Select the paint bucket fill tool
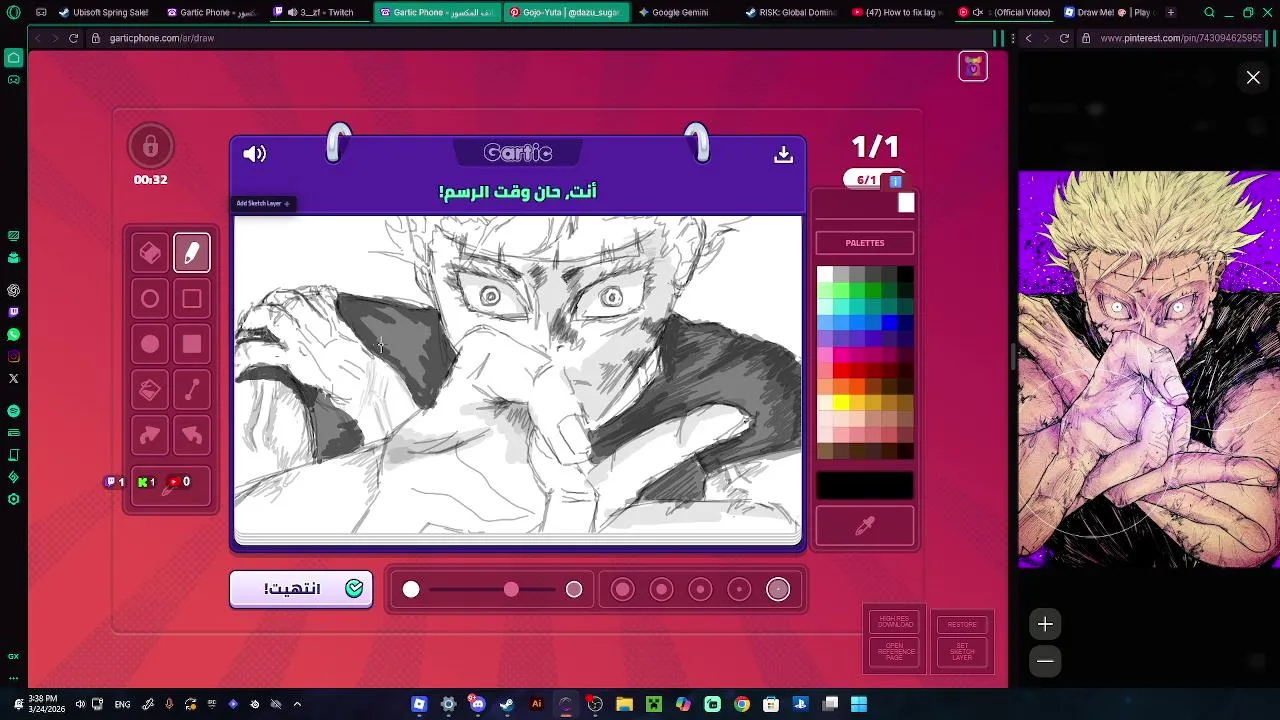This screenshot has width=1280, height=720. tap(150, 390)
